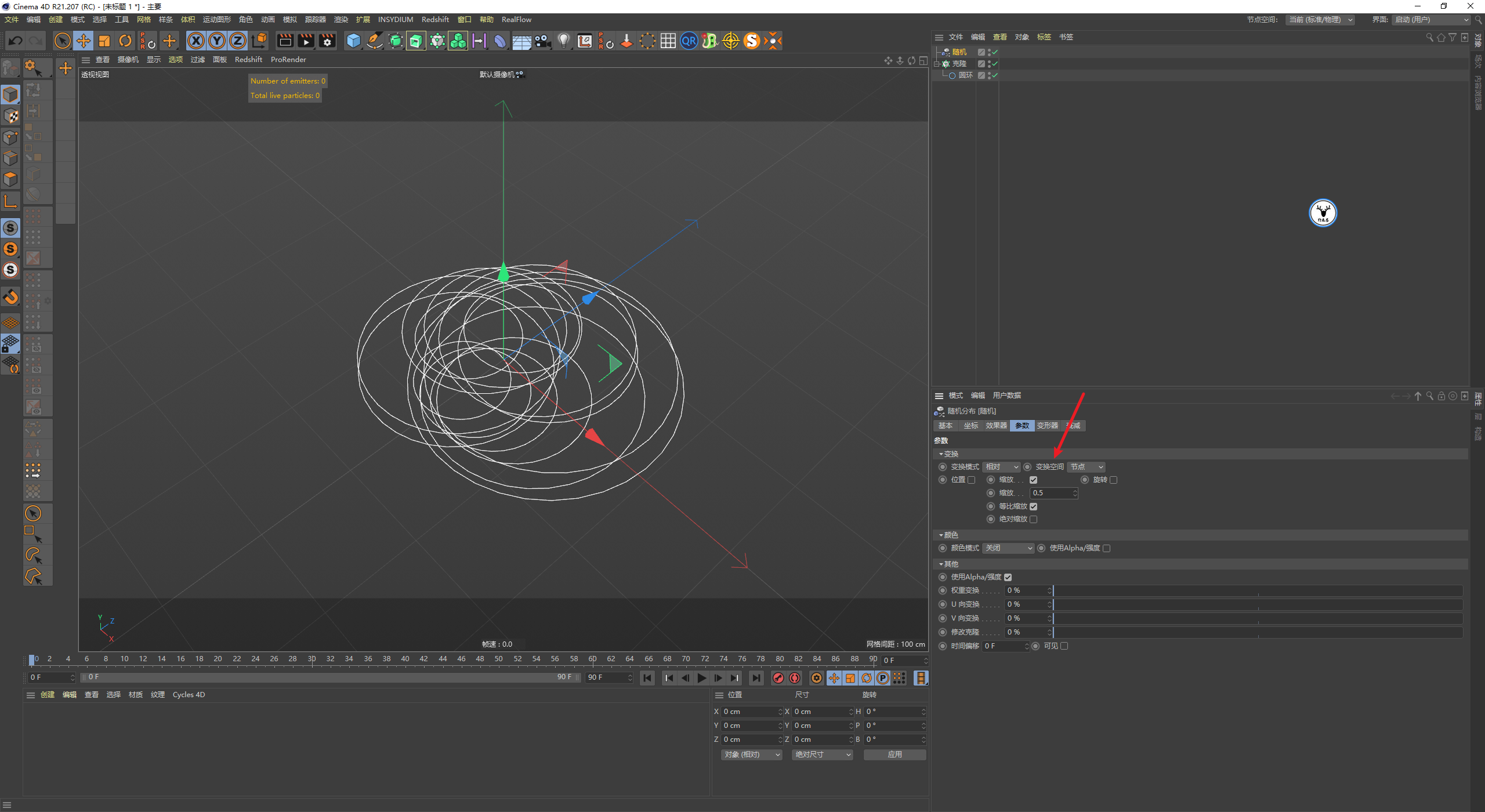Screen dimensions: 1485x812
Task: Click the 权重变换 slider track
Action: pos(1258,590)
